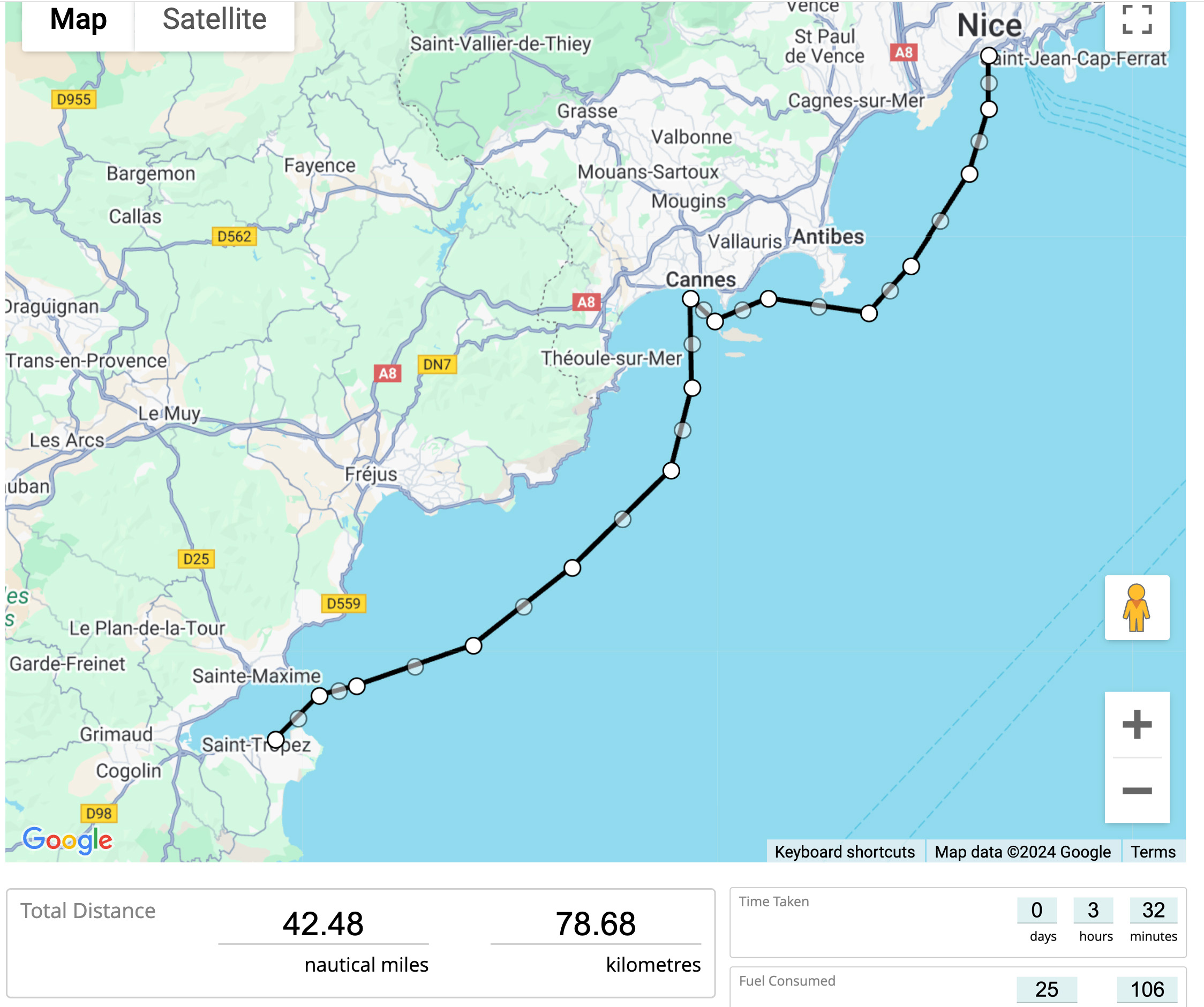Click the minutes field showing 32
The width and height of the screenshot is (1204, 1007).
[1153, 910]
